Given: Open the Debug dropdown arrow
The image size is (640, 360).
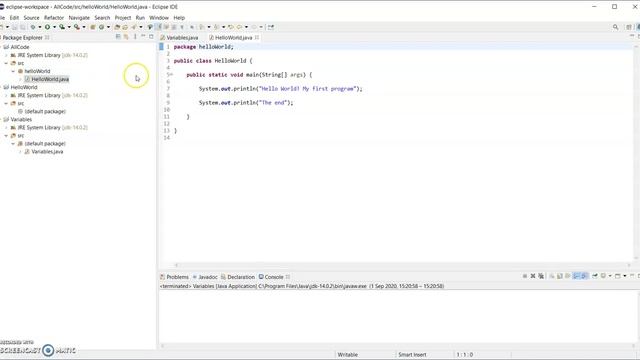Looking at the screenshot, I should point(40,27).
